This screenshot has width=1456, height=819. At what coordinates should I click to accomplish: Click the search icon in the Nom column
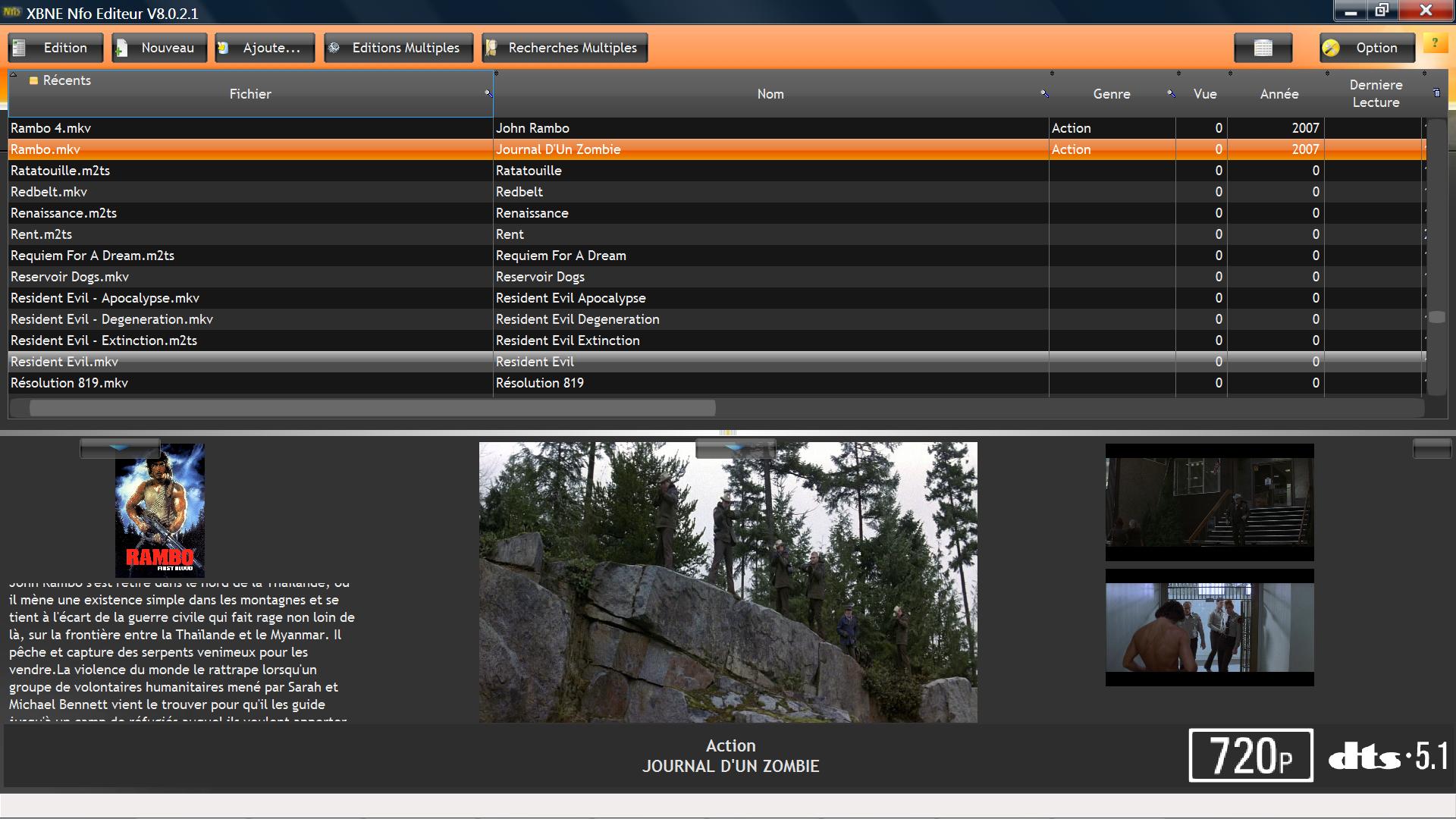tap(1044, 93)
